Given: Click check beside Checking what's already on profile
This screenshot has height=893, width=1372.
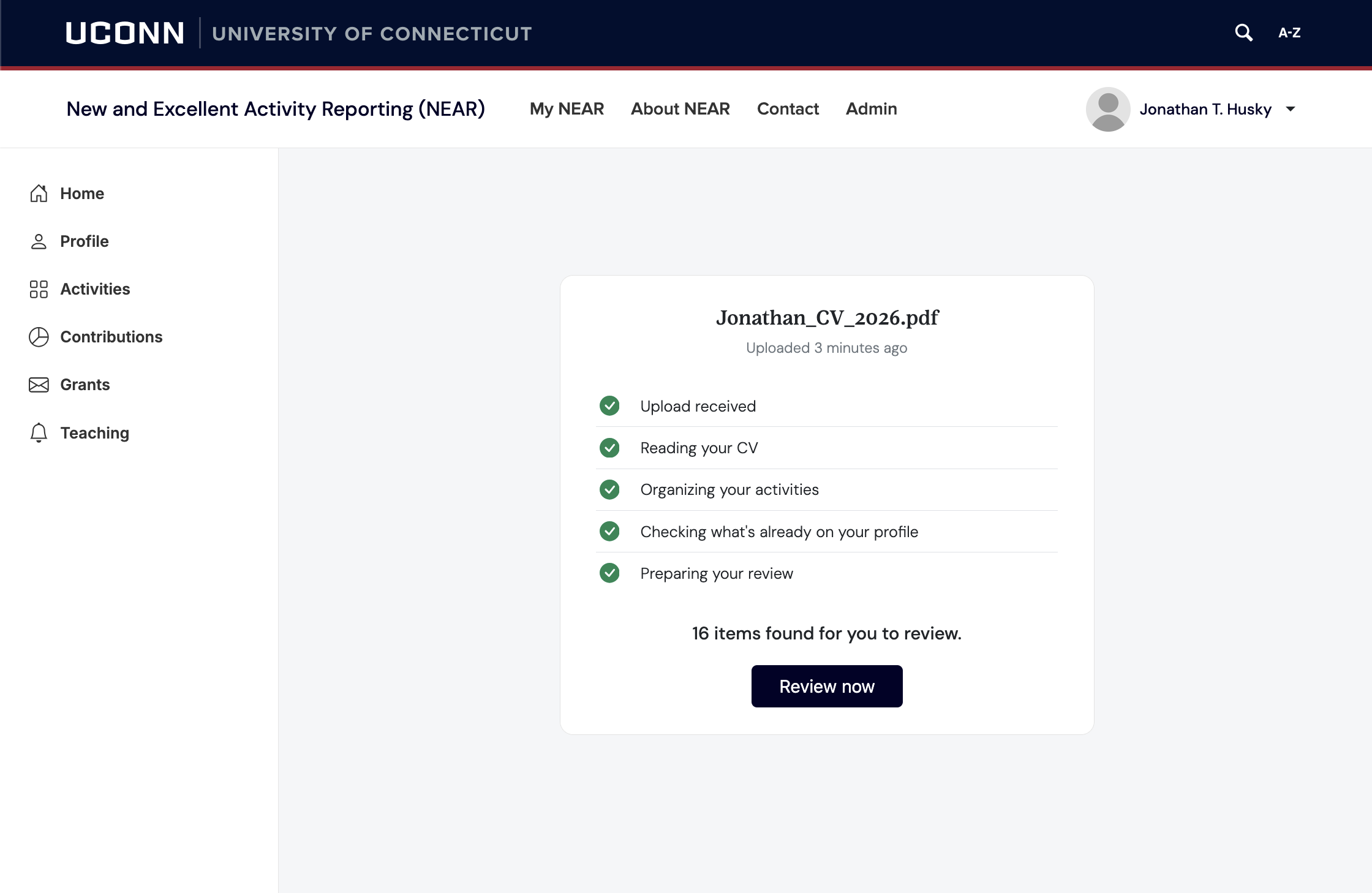Looking at the screenshot, I should coord(609,531).
